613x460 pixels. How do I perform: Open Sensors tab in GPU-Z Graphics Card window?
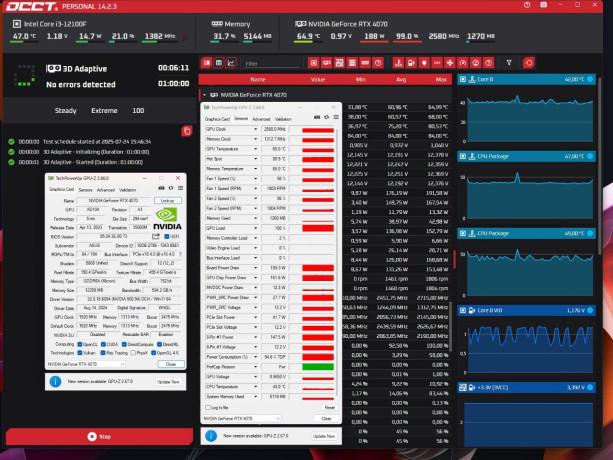(x=85, y=190)
